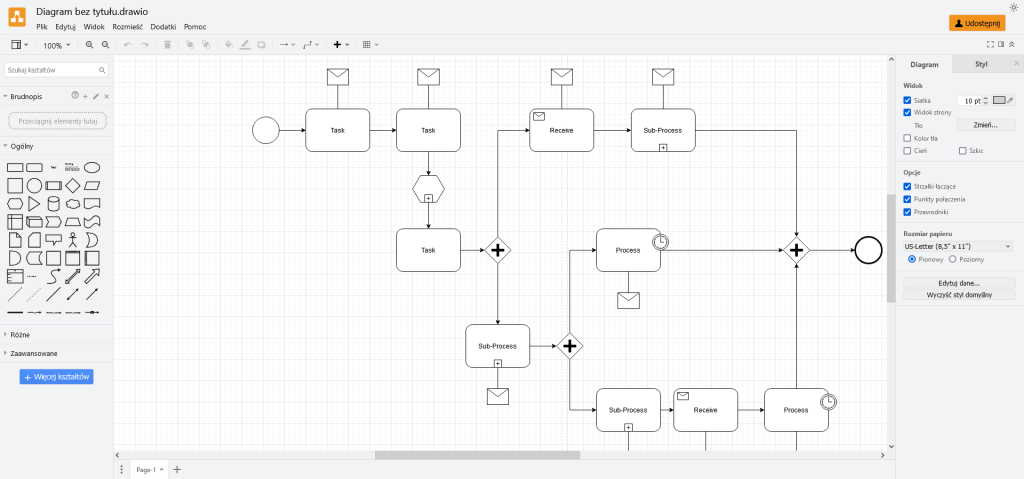Click the Więcej kształtów button

tap(57, 377)
